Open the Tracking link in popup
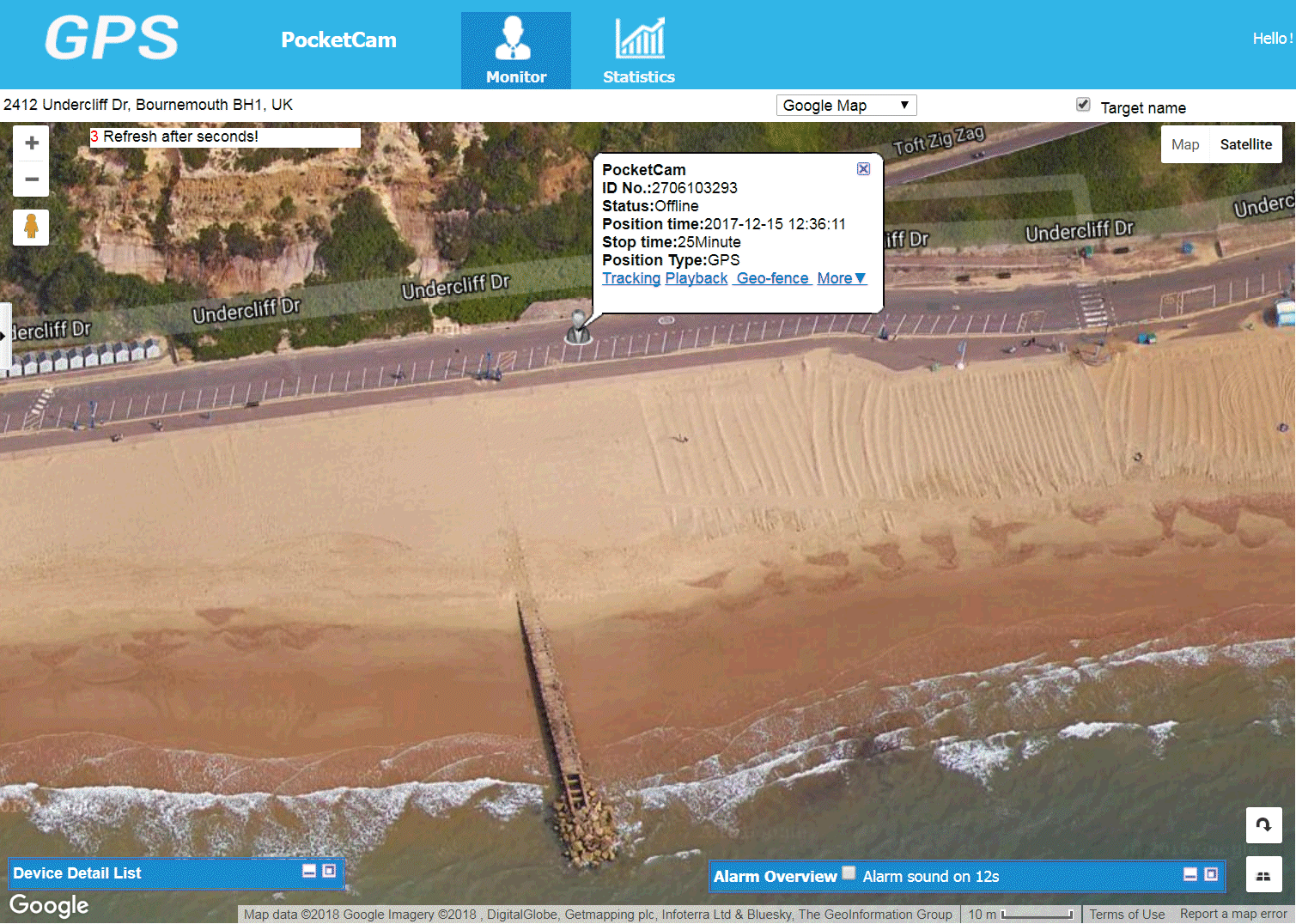The image size is (1296, 924). [x=631, y=278]
